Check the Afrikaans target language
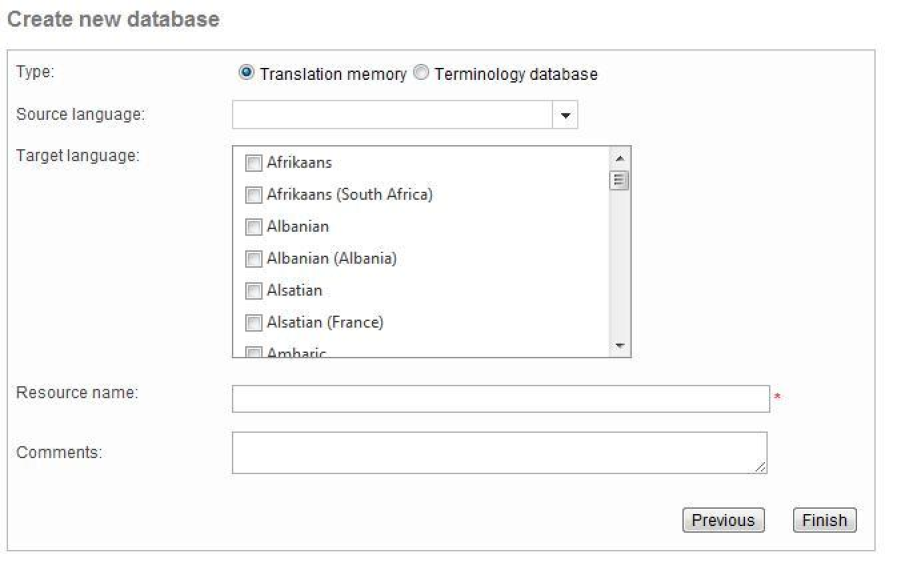The width and height of the screenshot is (897, 570). click(253, 162)
